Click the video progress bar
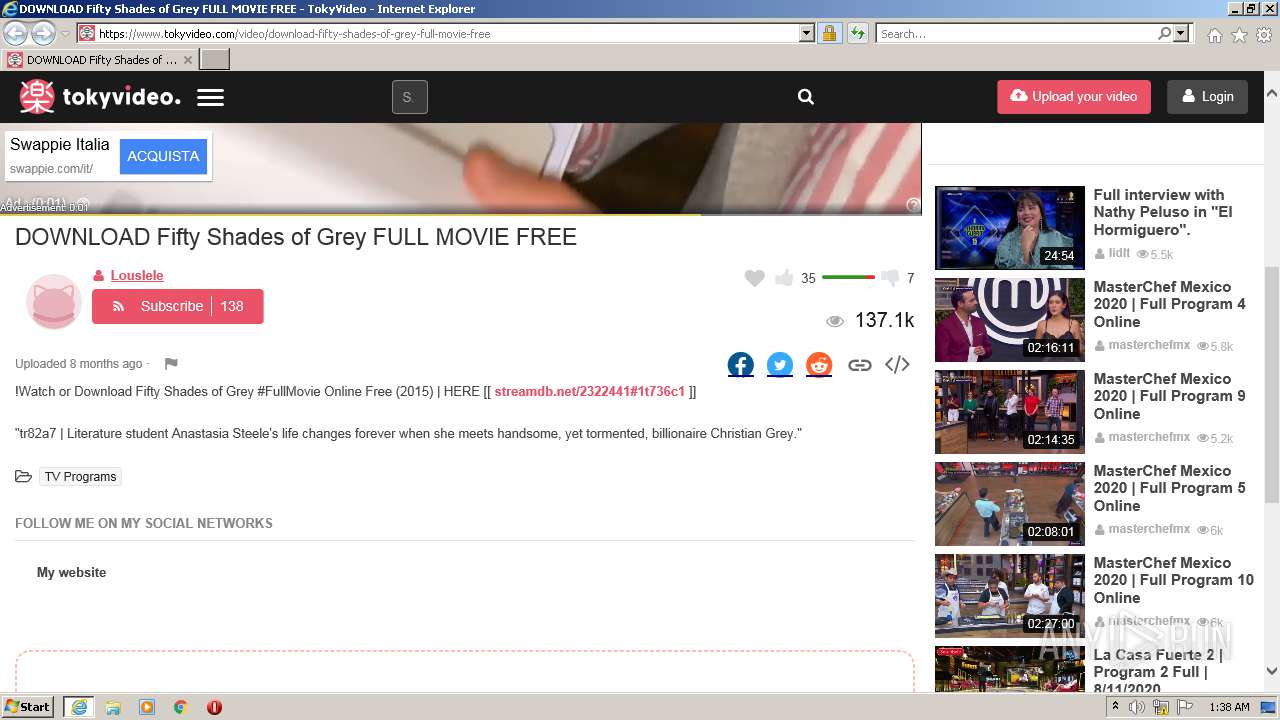Screen dimensions: 1280x720 pyautogui.click(x=460, y=214)
